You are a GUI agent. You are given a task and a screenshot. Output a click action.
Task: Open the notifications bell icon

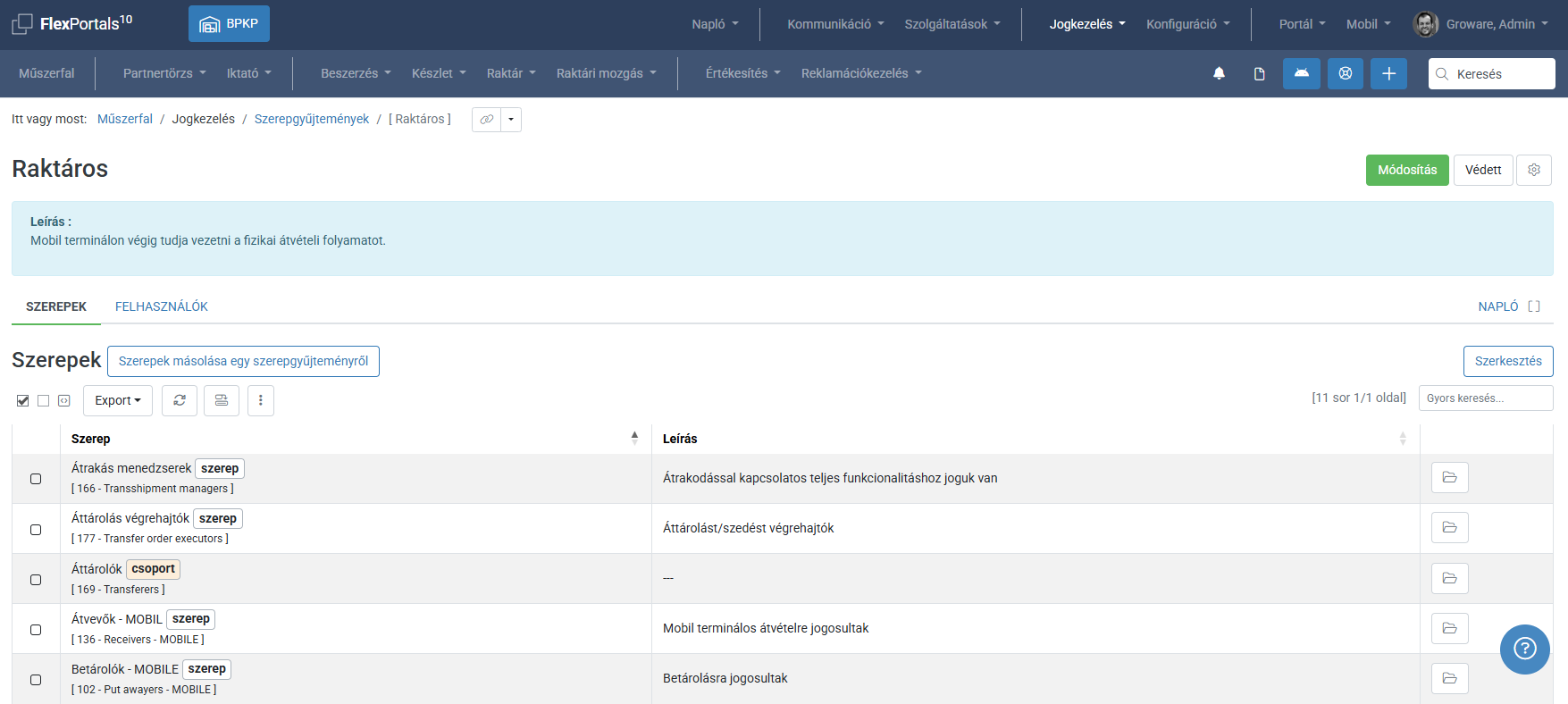[x=1219, y=73]
